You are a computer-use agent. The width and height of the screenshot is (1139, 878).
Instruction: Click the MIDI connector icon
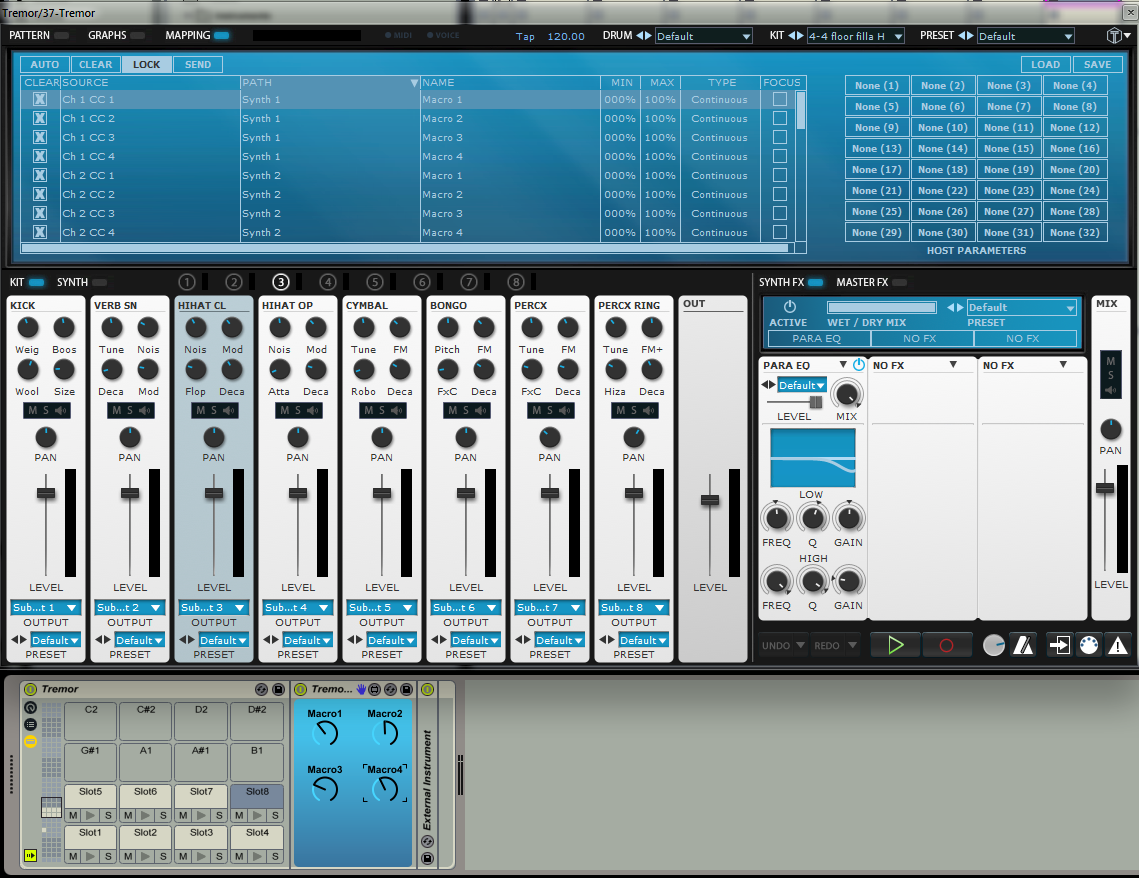coord(1088,645)
